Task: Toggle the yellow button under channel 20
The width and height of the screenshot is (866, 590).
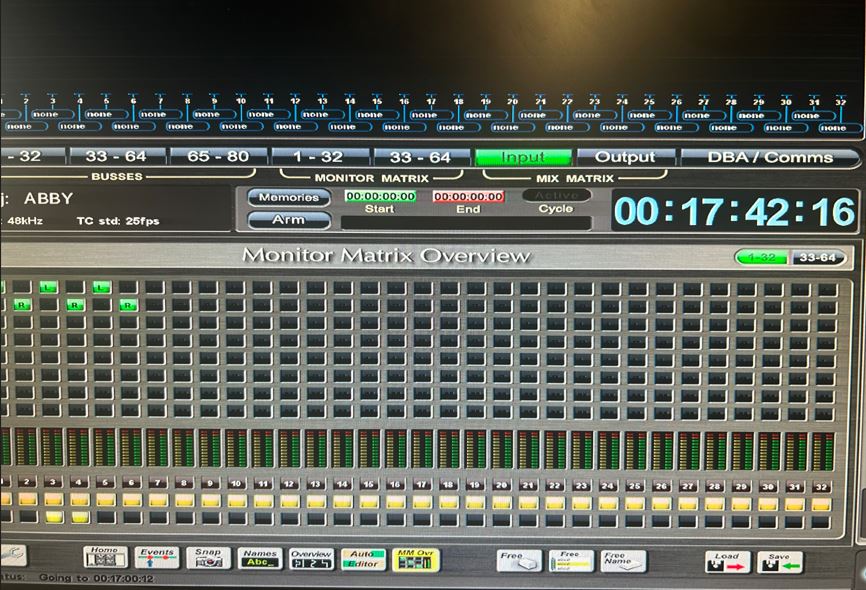Action: pyautogui.click(x=501, y=502)
